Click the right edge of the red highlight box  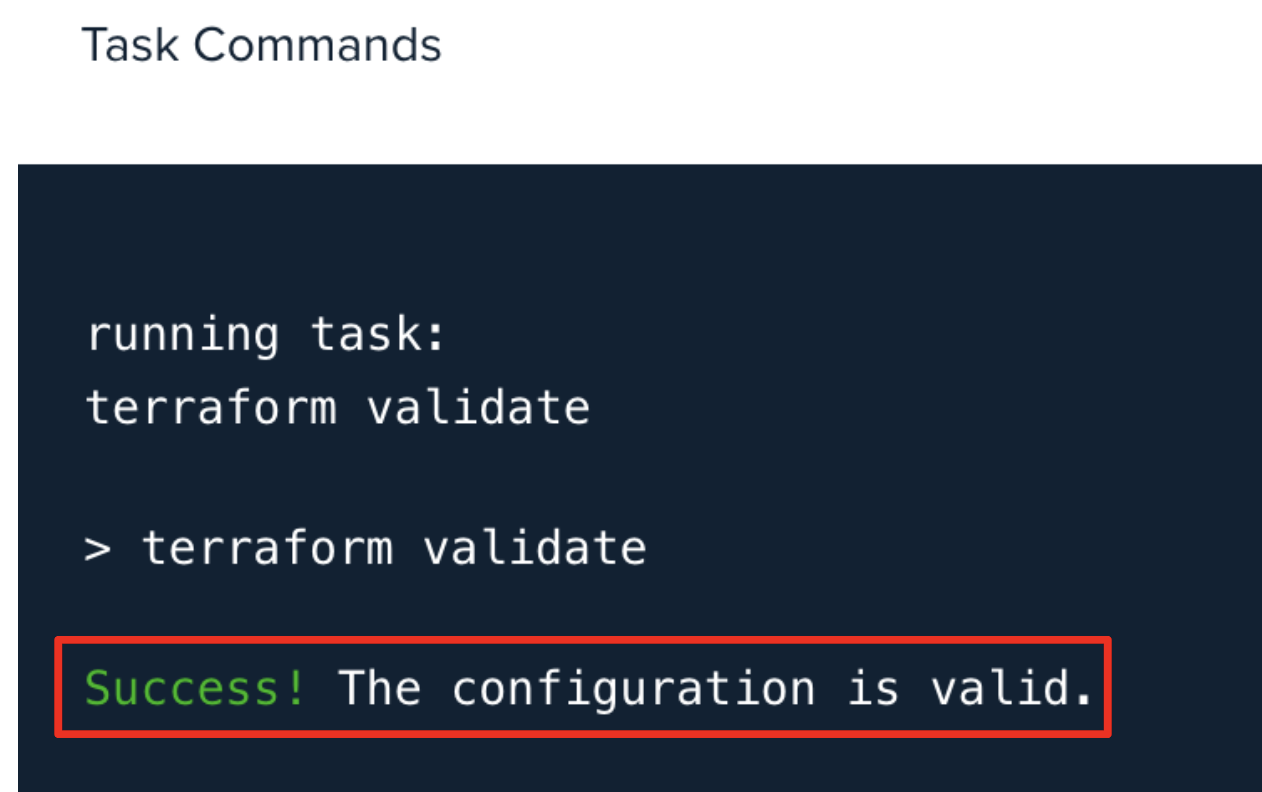(x=1109, y=688)
